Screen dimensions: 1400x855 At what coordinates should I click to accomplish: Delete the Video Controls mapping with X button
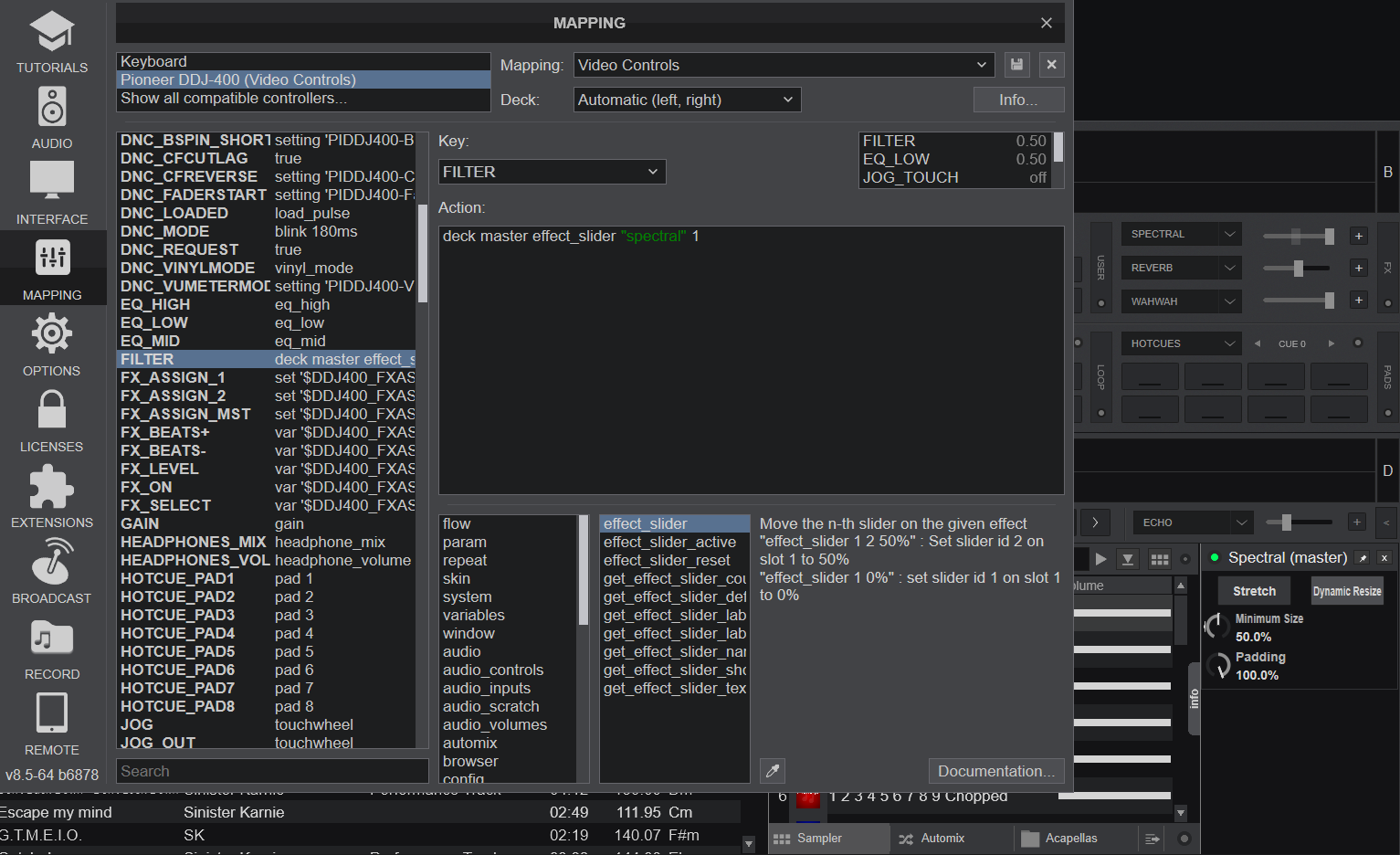[x=1052, y=65]
